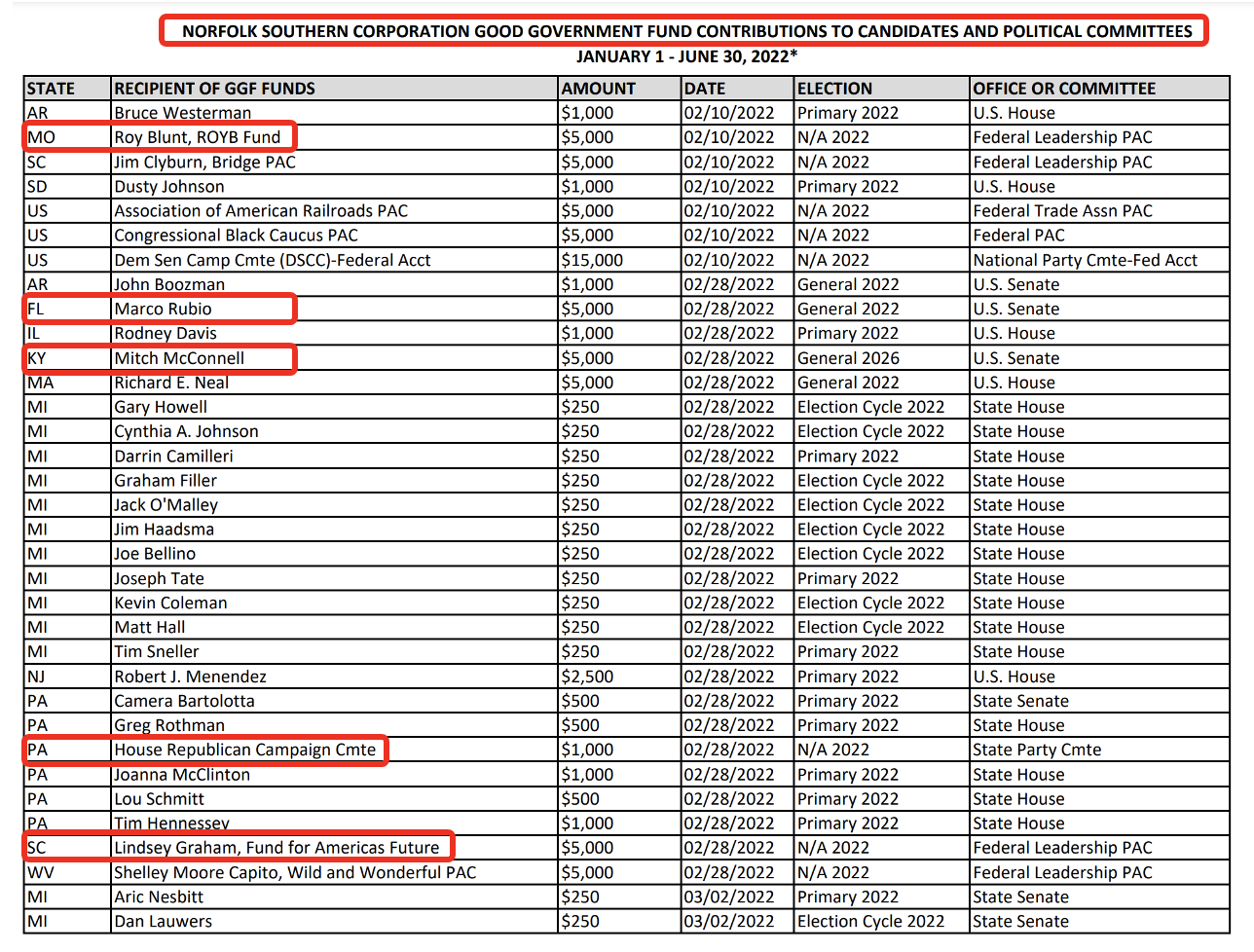The height and width of the screenshot is (952, 1254).
Task: Click recipient Lou Schmitt
Action: [159, 799]
